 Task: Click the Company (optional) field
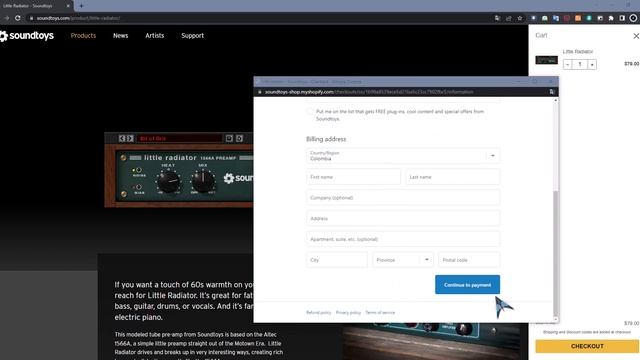403,198
